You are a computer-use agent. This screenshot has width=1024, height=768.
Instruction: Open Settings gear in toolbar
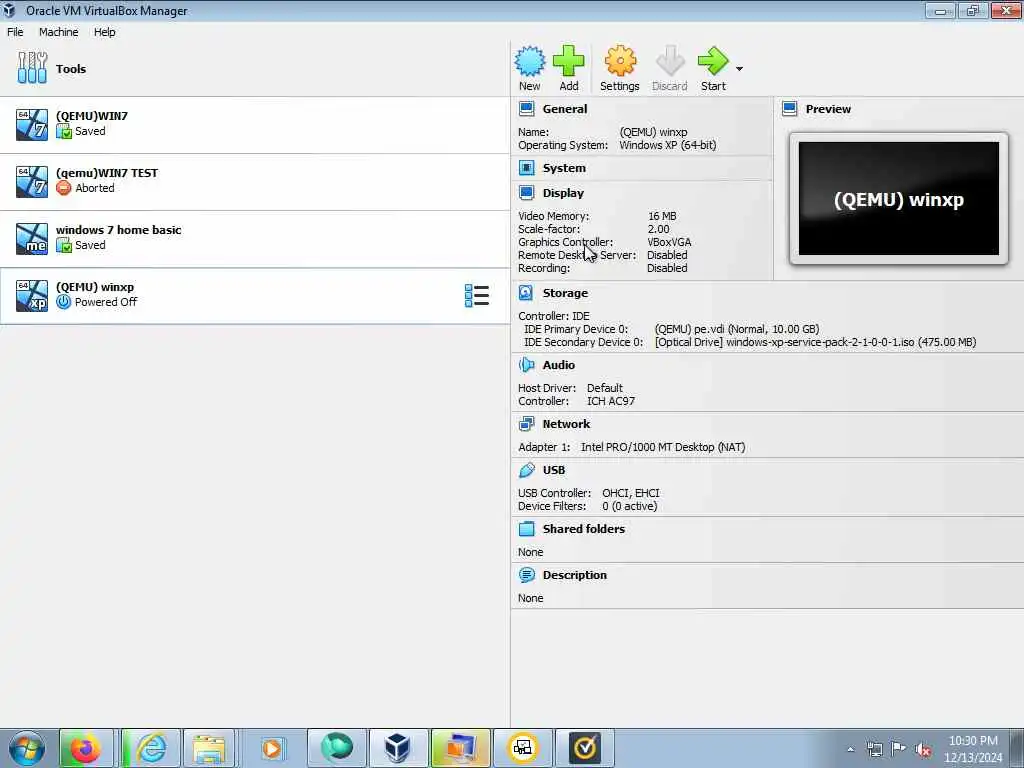coord(620,61)
